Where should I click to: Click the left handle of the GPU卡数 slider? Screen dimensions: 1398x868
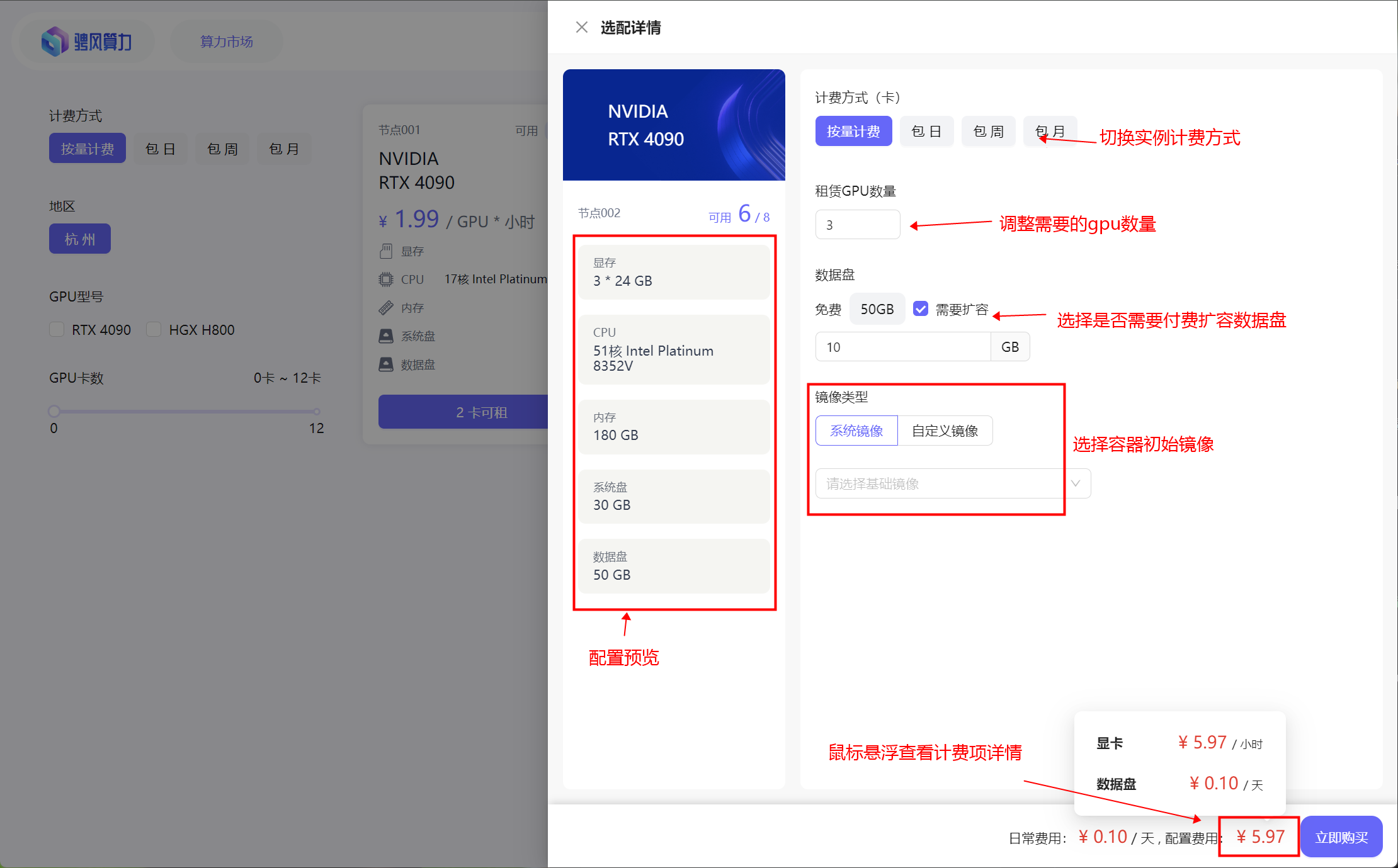click(x=54, y=412)
